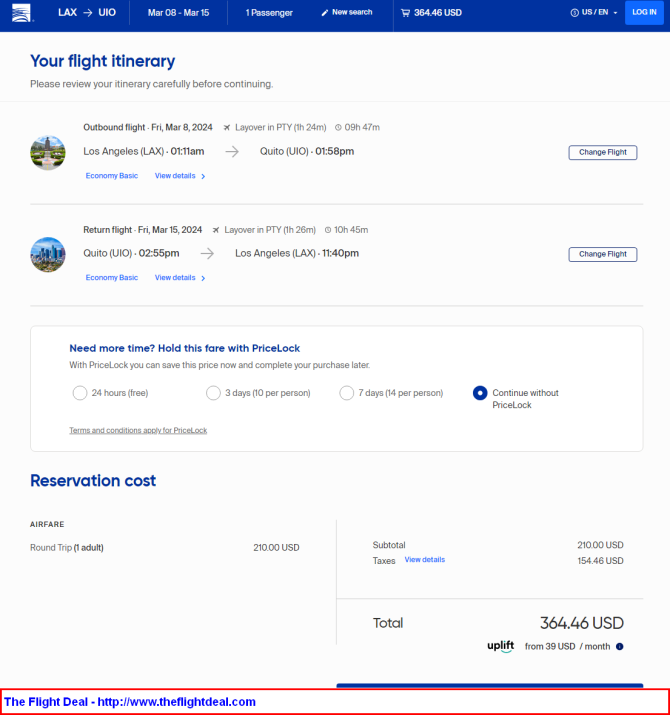
Task: Click the Copa Airlines logo
Action: click(21, 13)
